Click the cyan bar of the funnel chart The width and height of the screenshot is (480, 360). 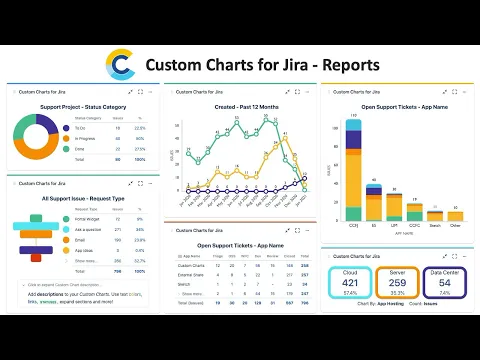(36, 226)
